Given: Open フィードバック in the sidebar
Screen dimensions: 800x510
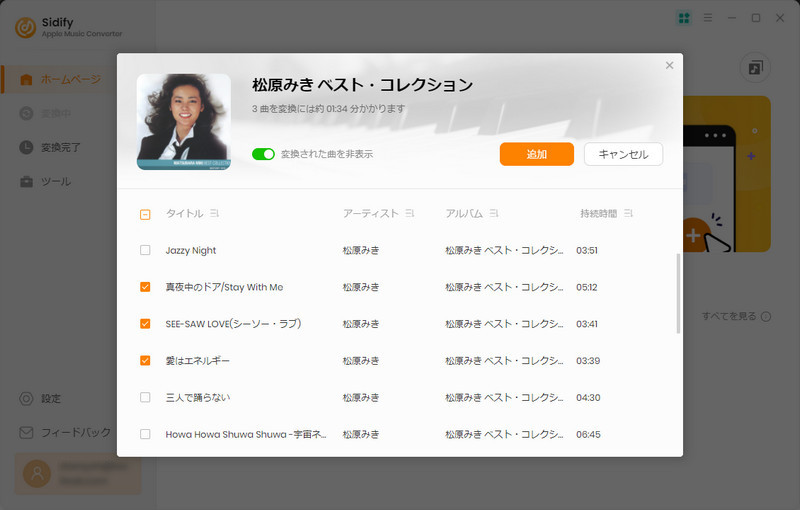Looking at the screenshot, I should 65,432.
